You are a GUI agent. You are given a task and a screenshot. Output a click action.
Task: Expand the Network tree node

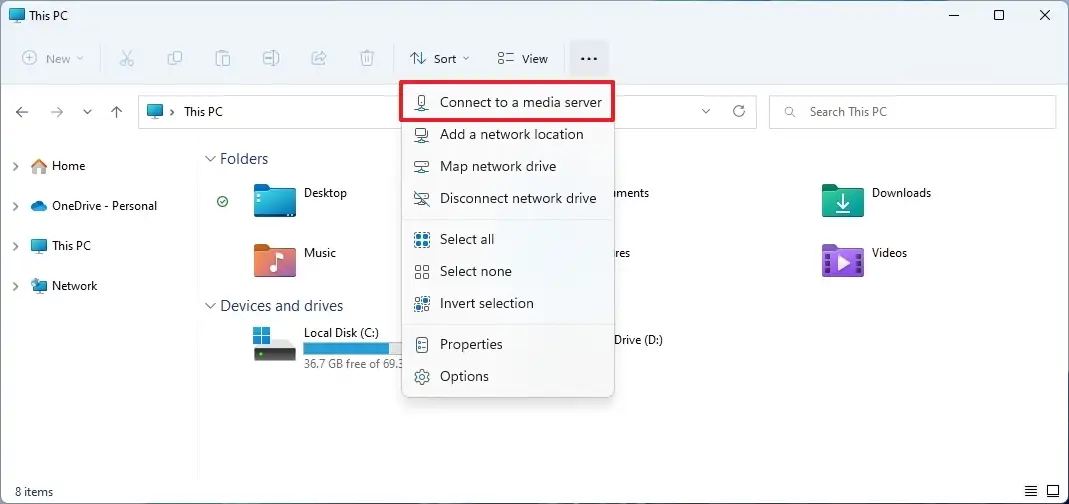(15, 286)
